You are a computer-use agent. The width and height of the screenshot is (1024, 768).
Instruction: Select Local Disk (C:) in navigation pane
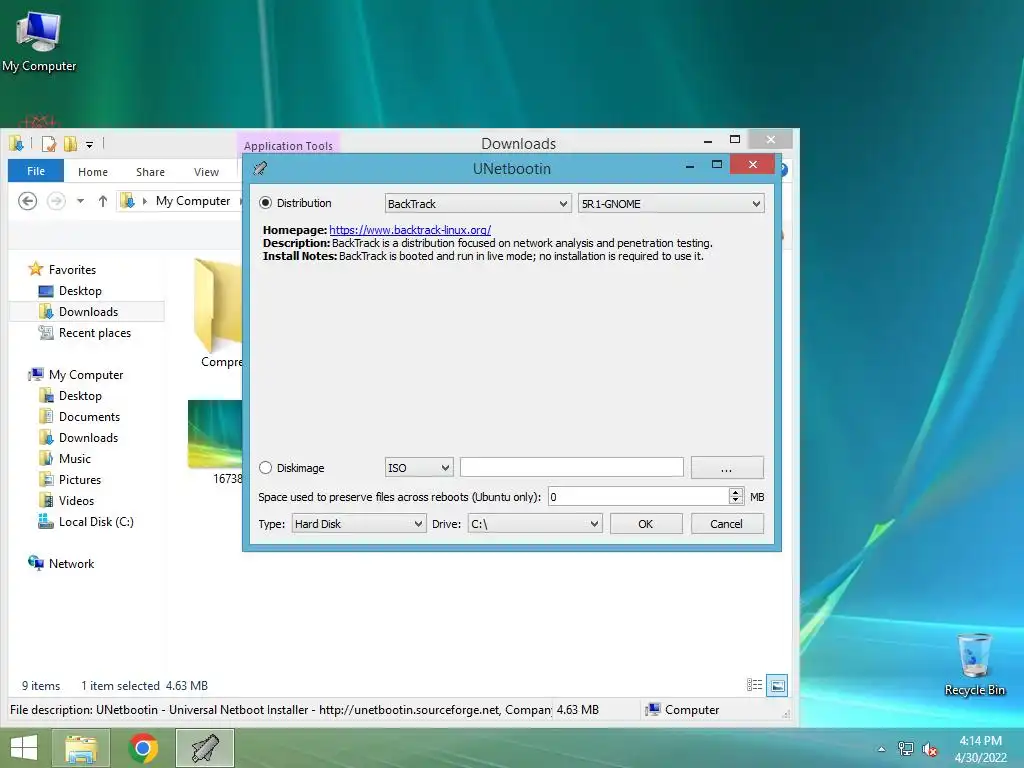tap(96, 522)
